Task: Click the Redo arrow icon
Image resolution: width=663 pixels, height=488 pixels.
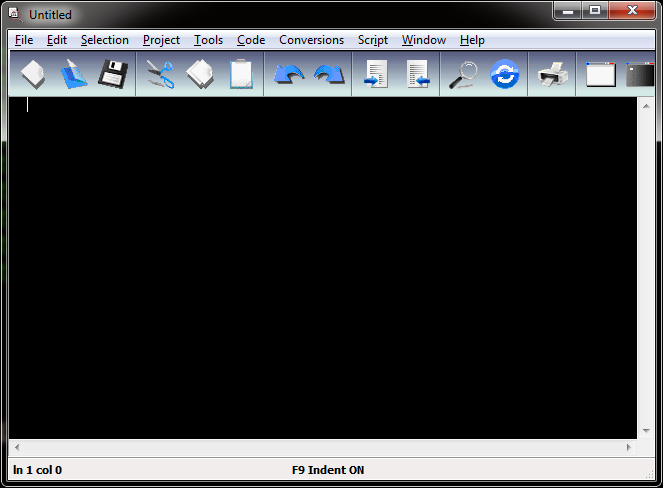Action: (329, 74)
